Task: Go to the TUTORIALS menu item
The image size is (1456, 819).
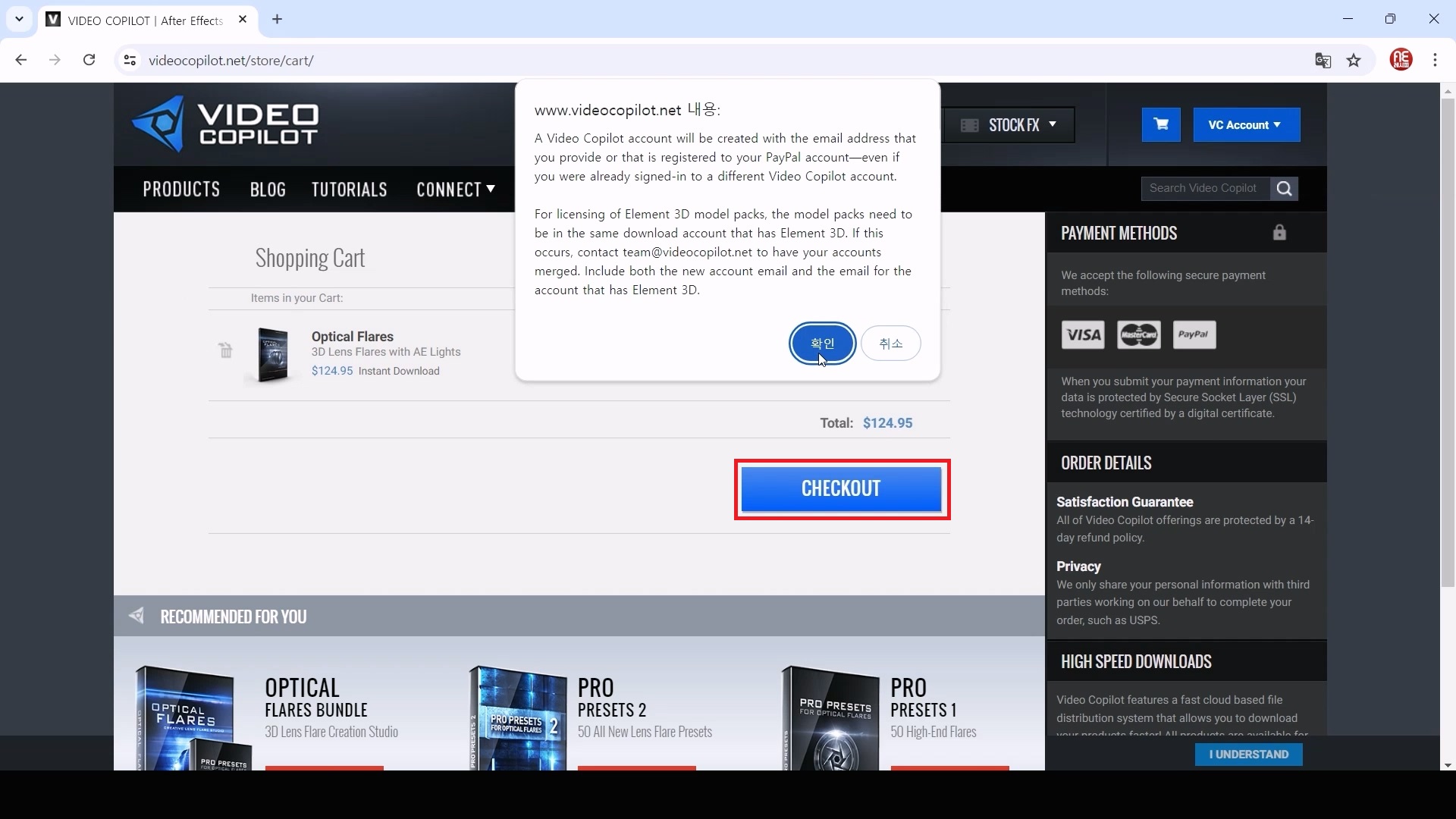Action: 349,190
